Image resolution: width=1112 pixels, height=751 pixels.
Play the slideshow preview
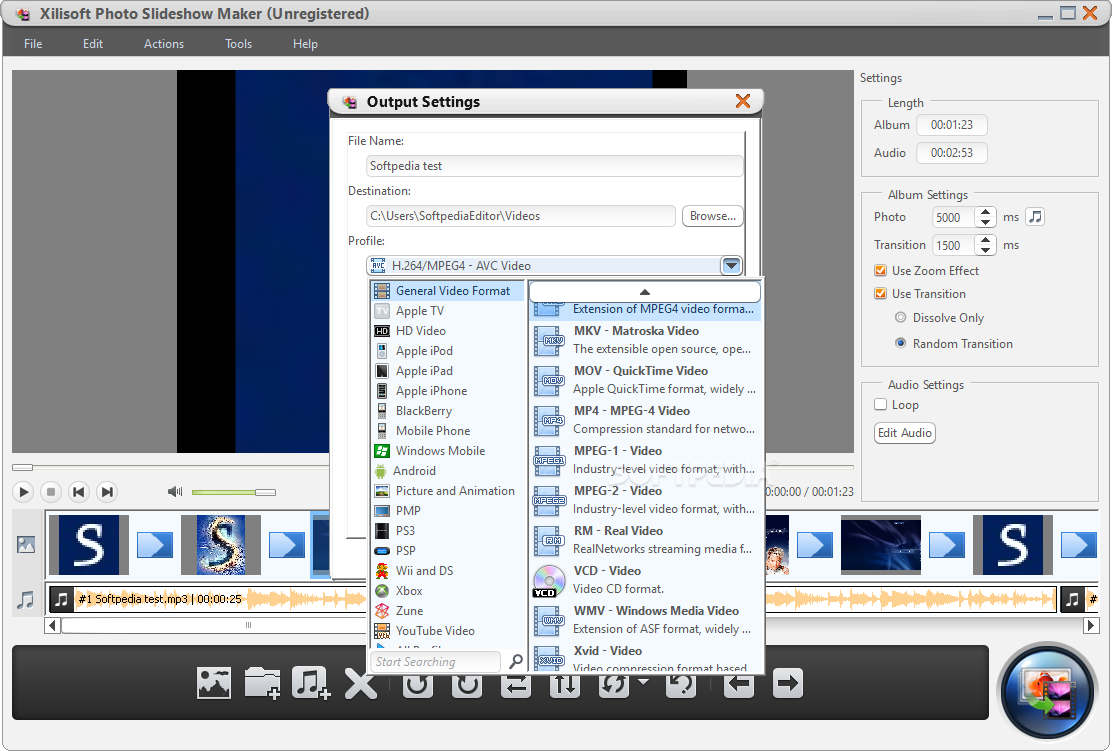coord(23,491)
